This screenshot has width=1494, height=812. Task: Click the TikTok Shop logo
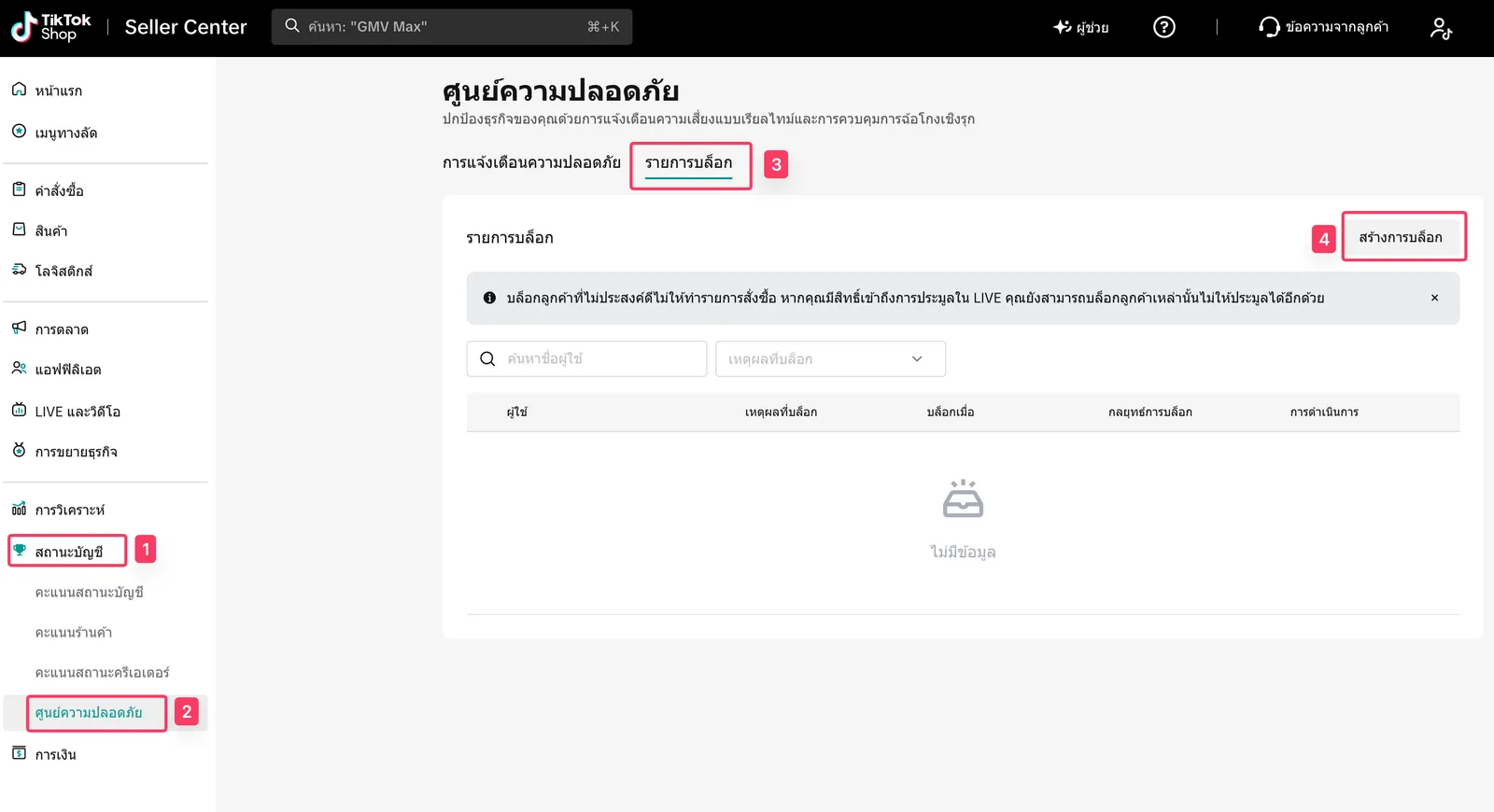point(51,27)
